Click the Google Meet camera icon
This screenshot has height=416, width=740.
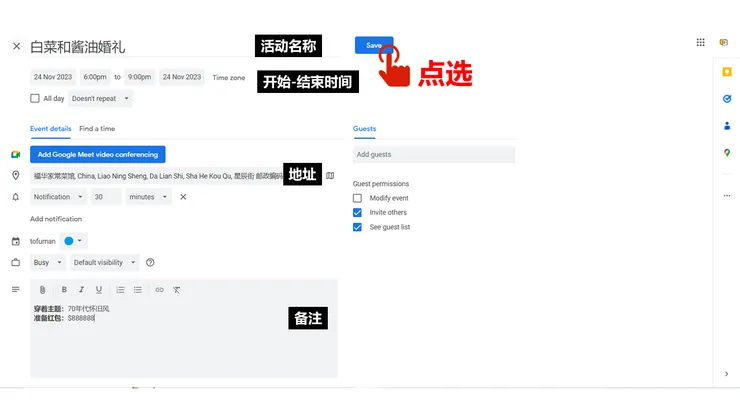click(16, 154)
